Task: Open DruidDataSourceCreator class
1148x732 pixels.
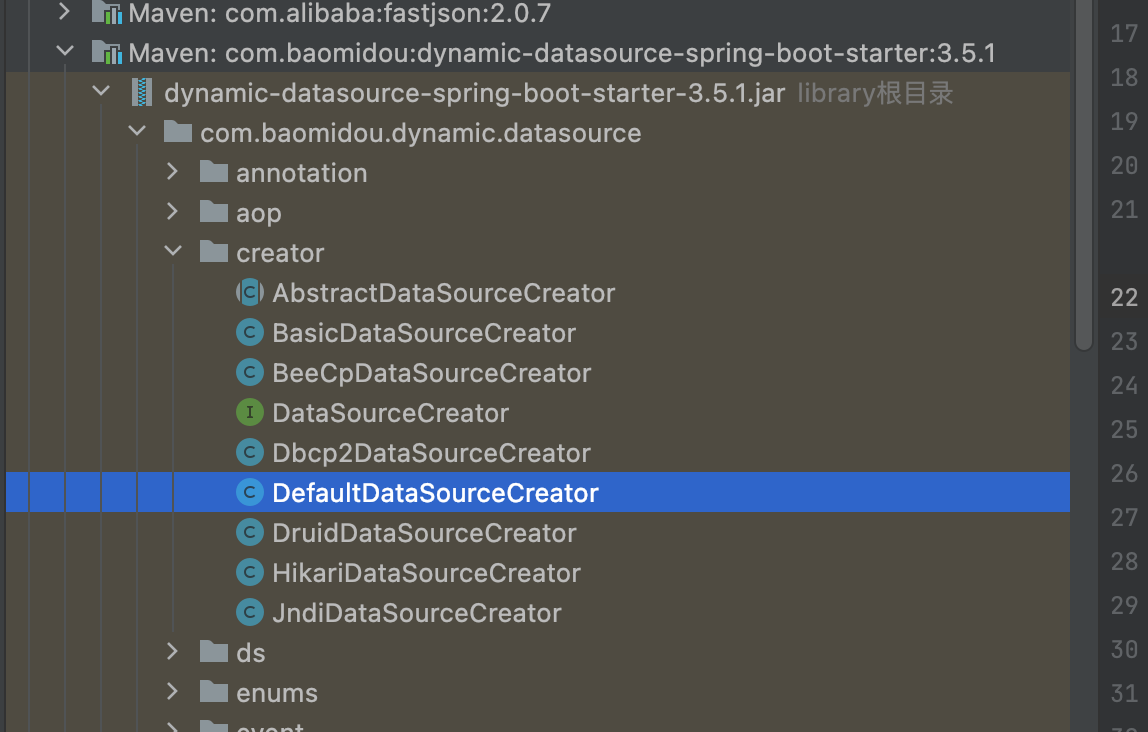Action: tap(425, 533)
